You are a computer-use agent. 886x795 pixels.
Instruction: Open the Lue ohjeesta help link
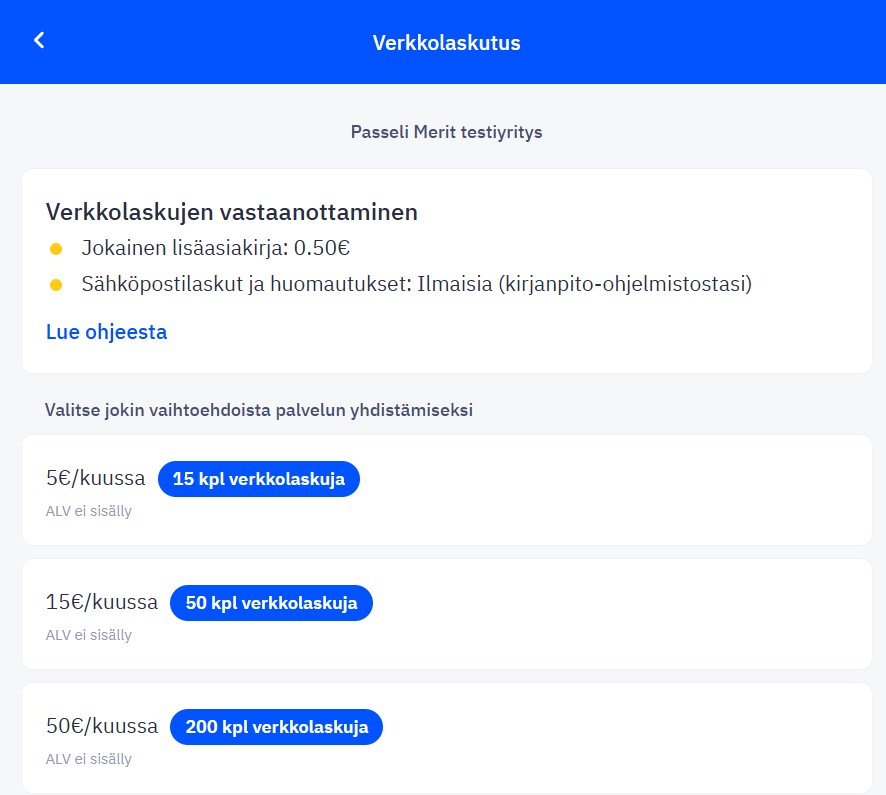click(x=106, y=332)
